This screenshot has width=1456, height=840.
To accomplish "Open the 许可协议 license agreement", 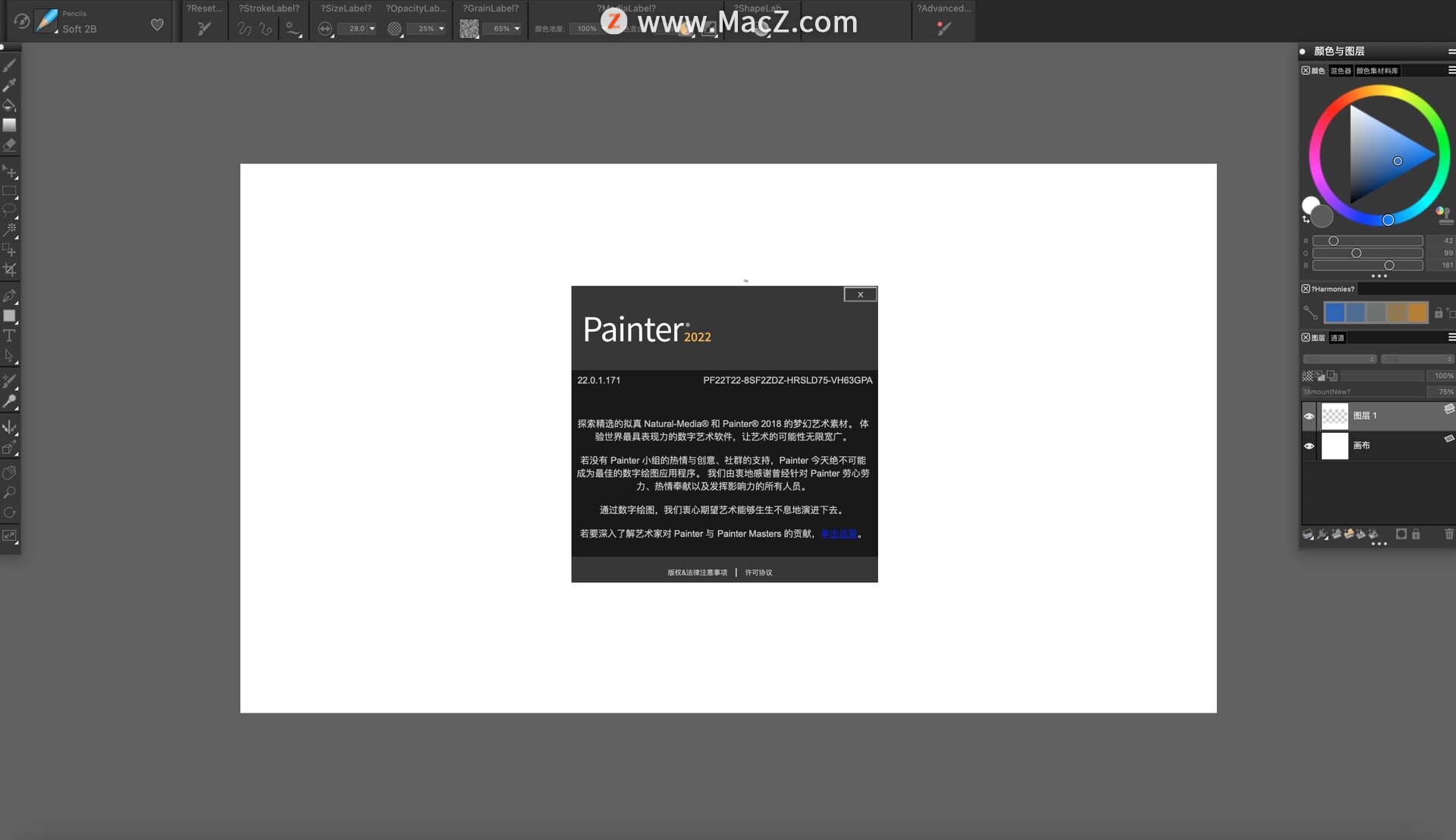I will point(758,572).
